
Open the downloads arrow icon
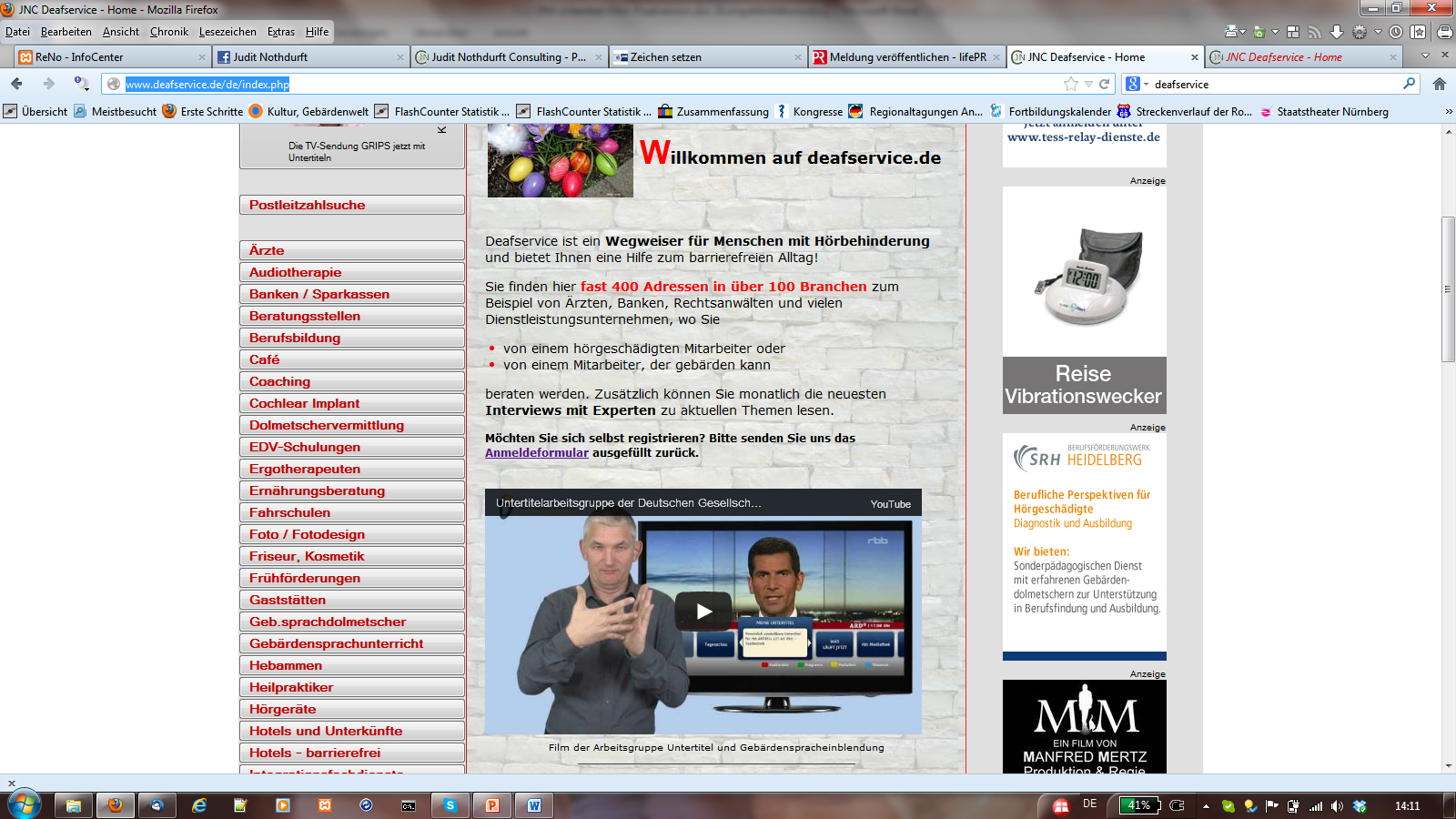pyautogui.click(x=1336, y=32)
